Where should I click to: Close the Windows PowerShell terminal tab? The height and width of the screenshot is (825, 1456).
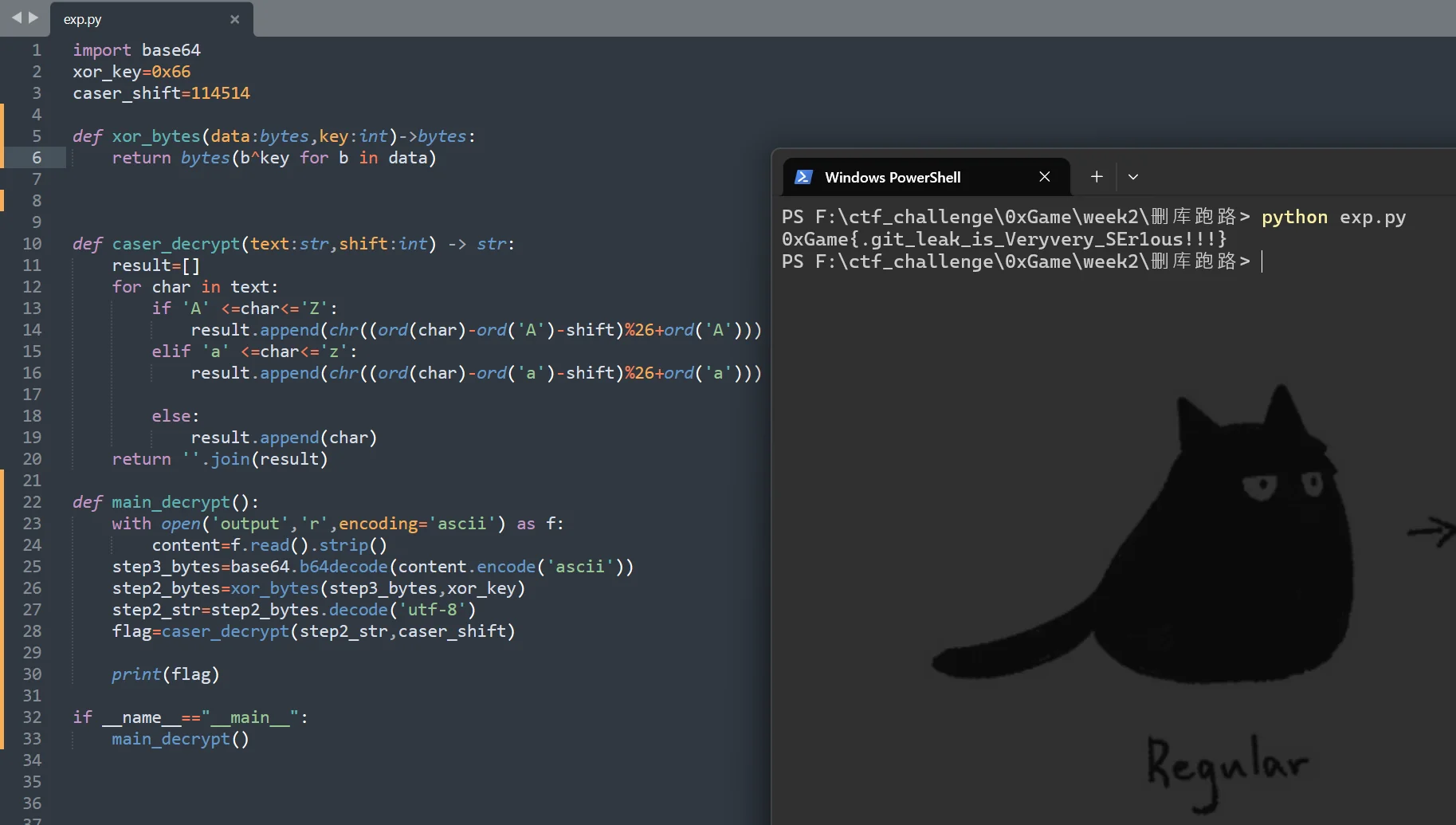[x=1044, y=177]
